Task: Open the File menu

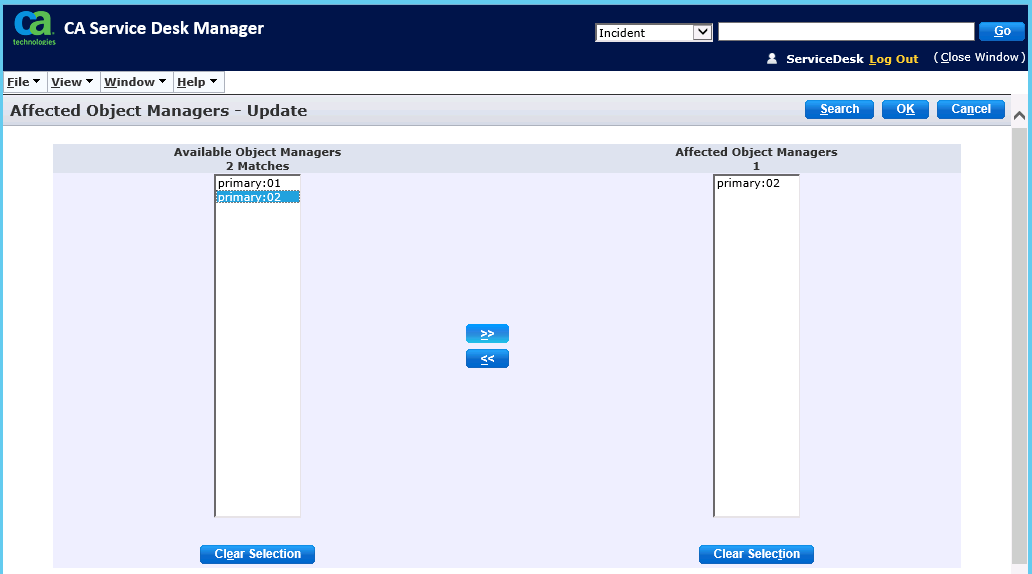Action: tap(24, 82)
